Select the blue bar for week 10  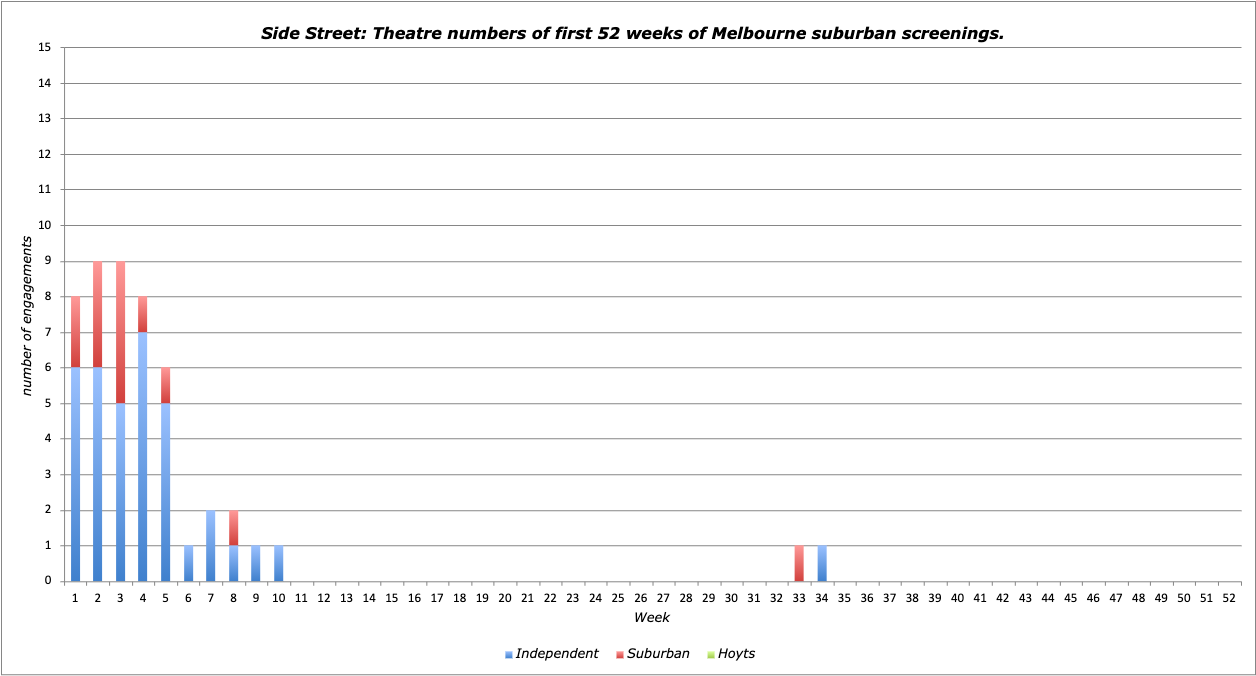pyautogui.click(x=279, y=563)
